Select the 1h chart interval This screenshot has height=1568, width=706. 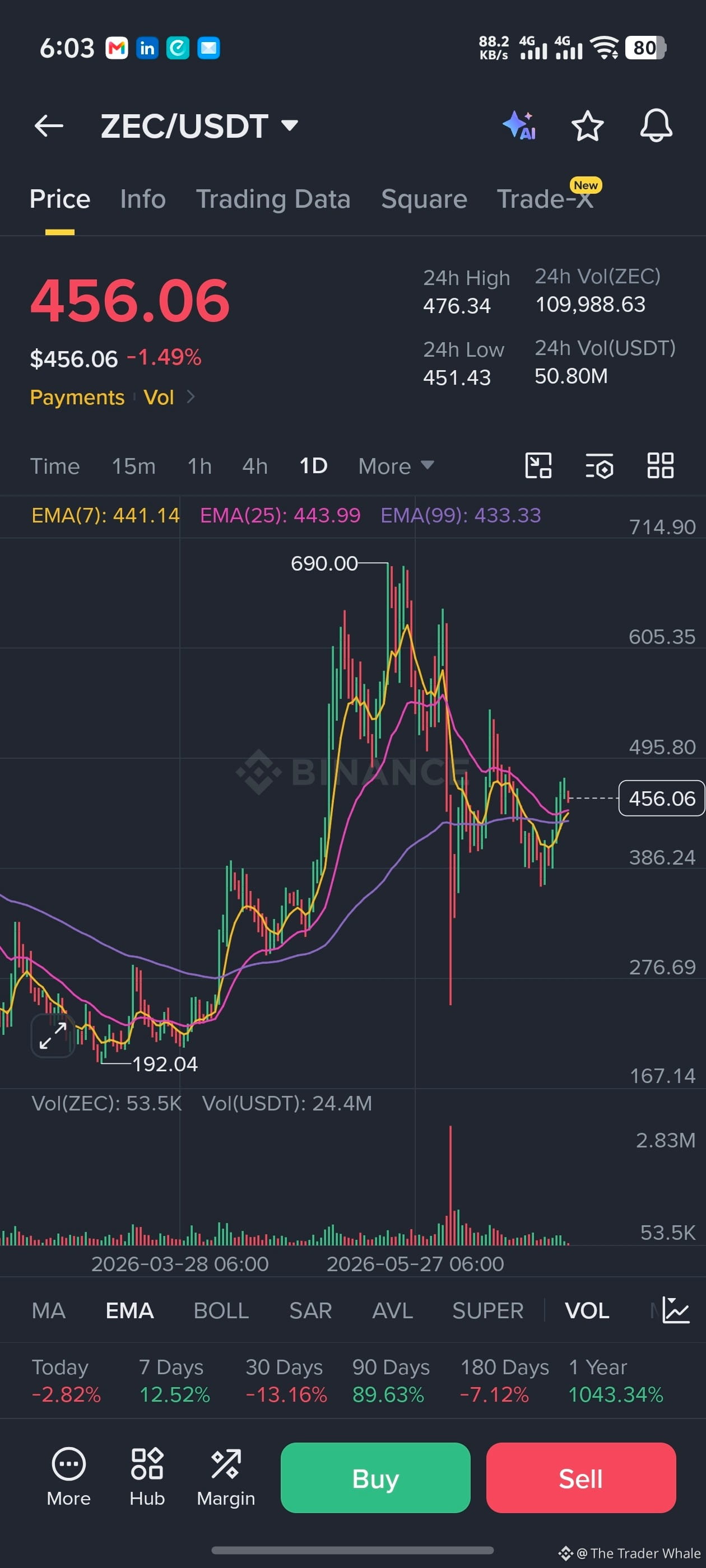[200, 466]
